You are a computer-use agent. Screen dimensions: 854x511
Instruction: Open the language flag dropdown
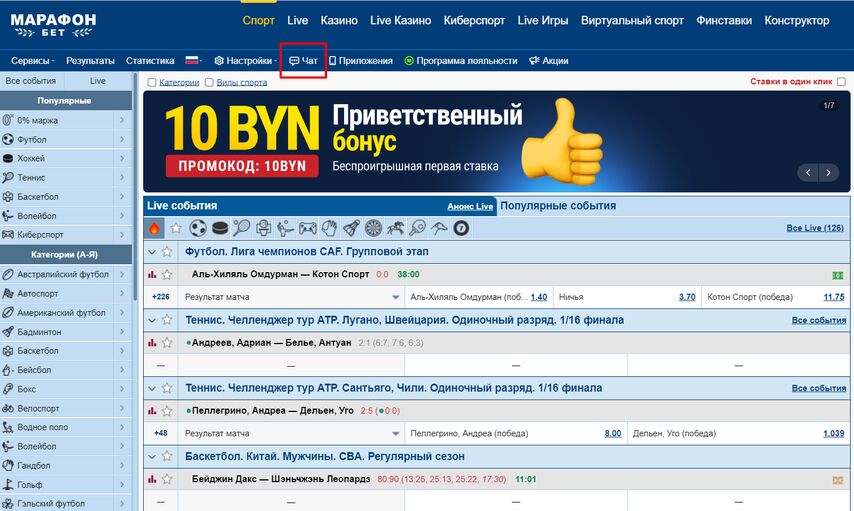(x=193, y=60)
